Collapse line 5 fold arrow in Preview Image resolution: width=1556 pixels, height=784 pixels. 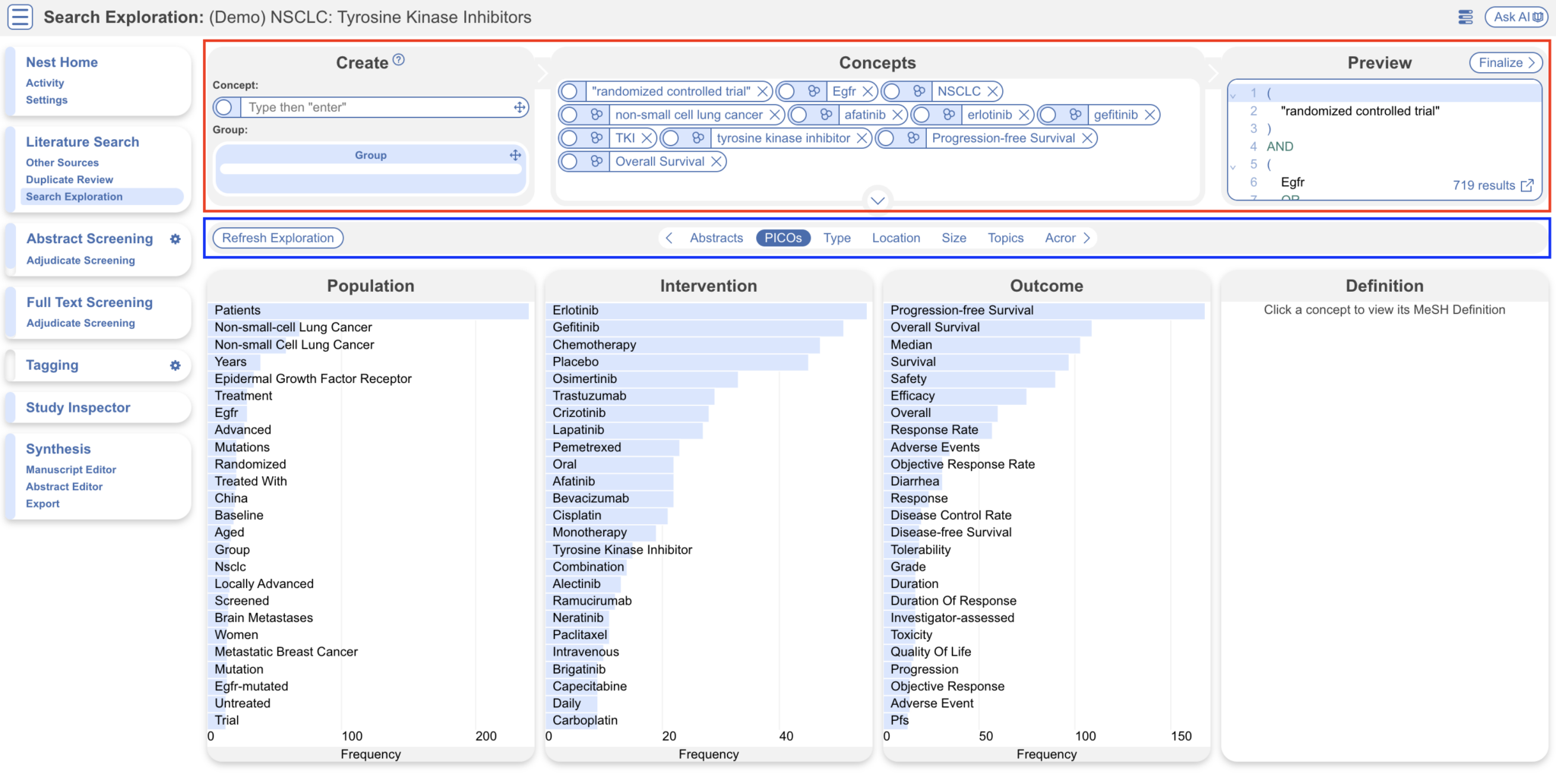point(1233,166)
